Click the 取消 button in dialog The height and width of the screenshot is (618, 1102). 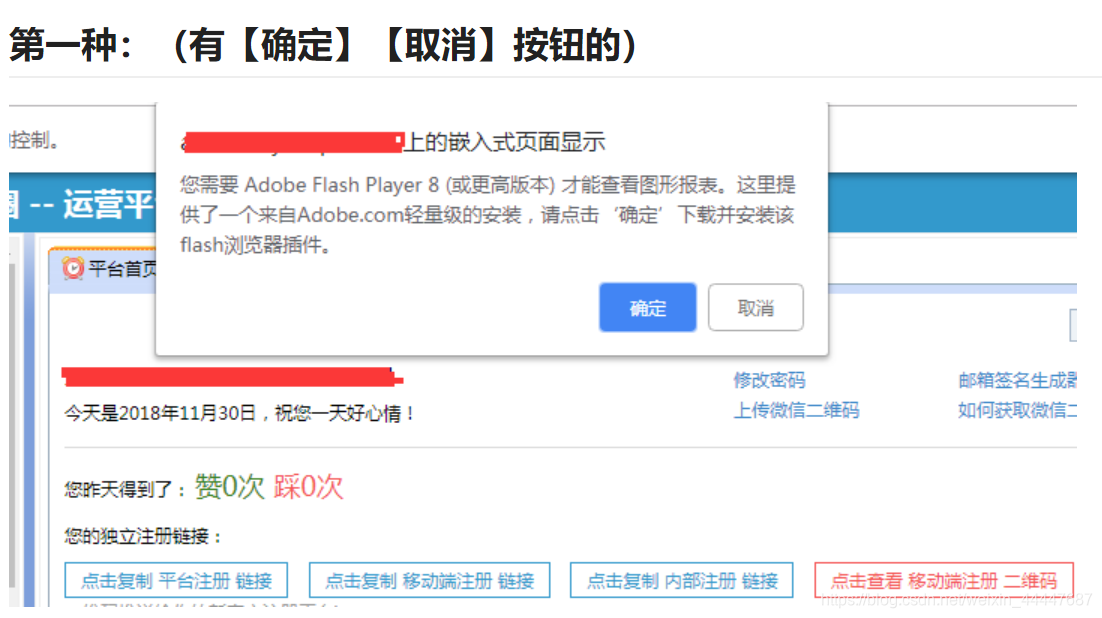pyautogui.click(x=756, y=307)
